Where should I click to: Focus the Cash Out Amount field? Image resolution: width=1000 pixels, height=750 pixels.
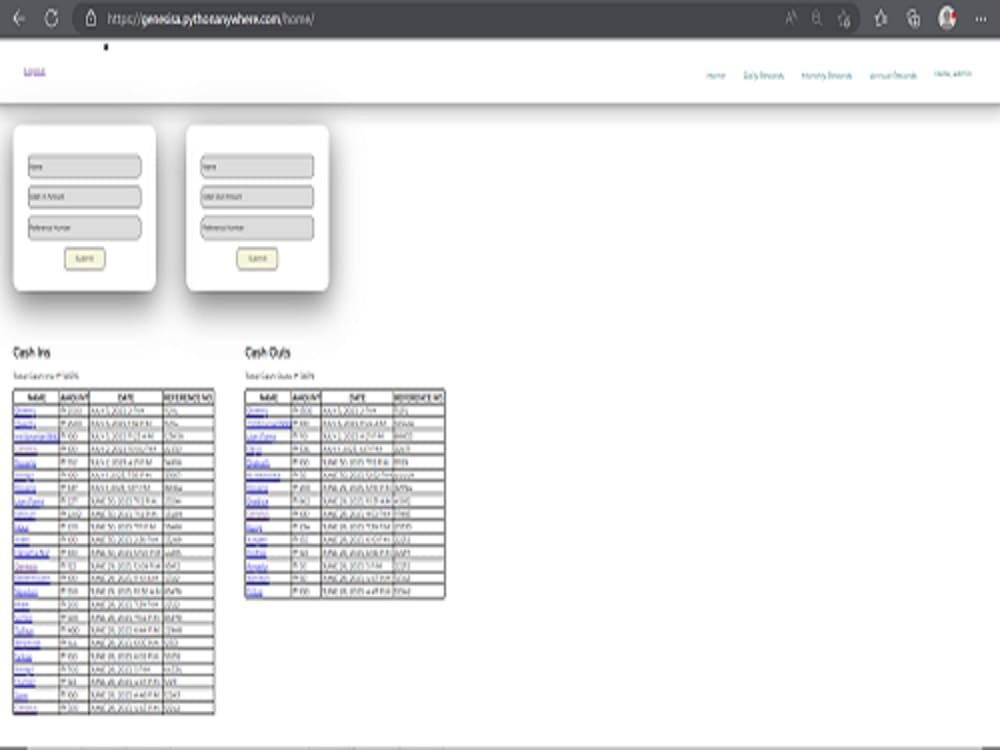(x=257, y=196)
